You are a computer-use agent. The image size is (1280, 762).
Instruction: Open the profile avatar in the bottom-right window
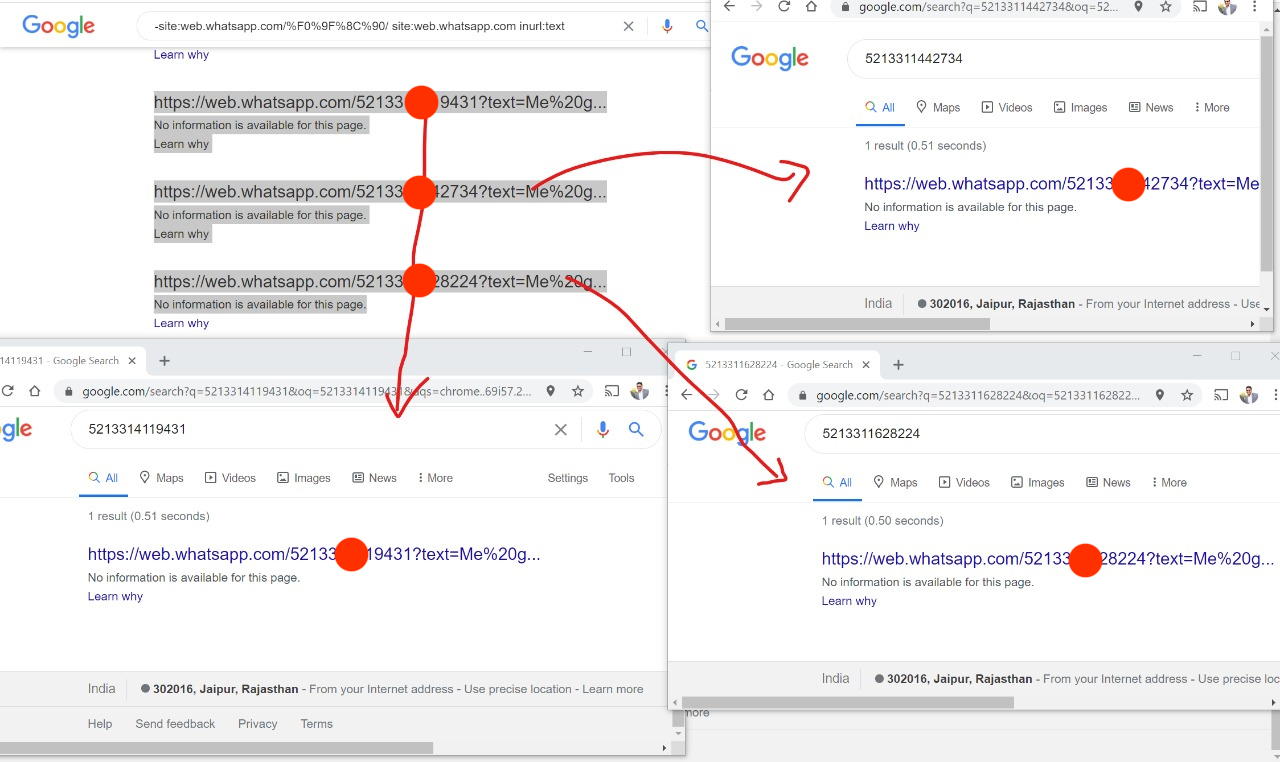tap(1249, 395)
